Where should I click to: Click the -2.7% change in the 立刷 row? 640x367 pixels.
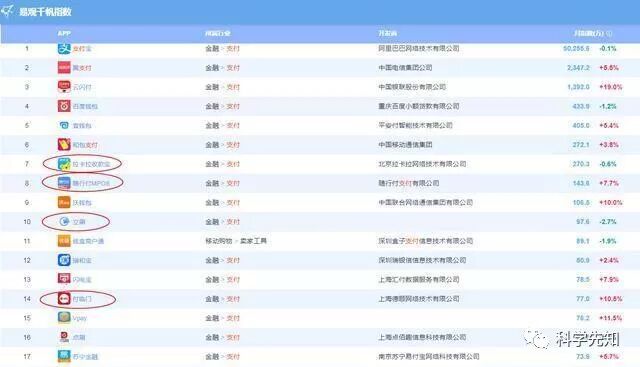608,222
